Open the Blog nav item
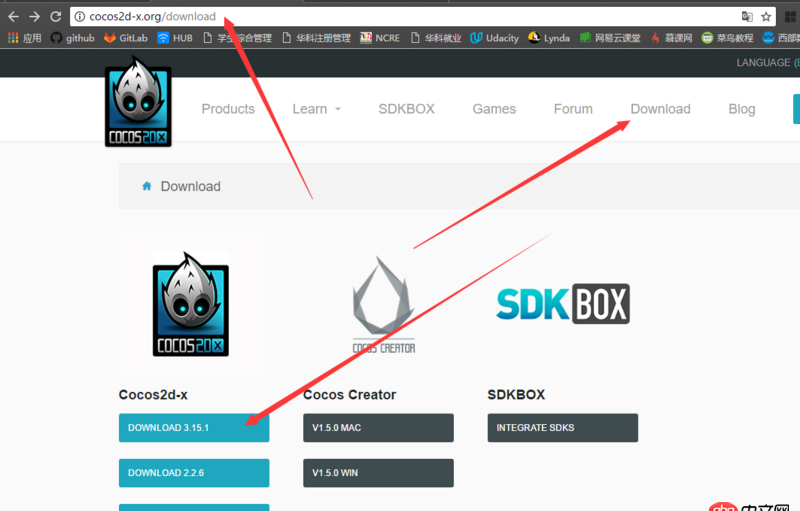800x511 pixels. click(x=741, y=109)
